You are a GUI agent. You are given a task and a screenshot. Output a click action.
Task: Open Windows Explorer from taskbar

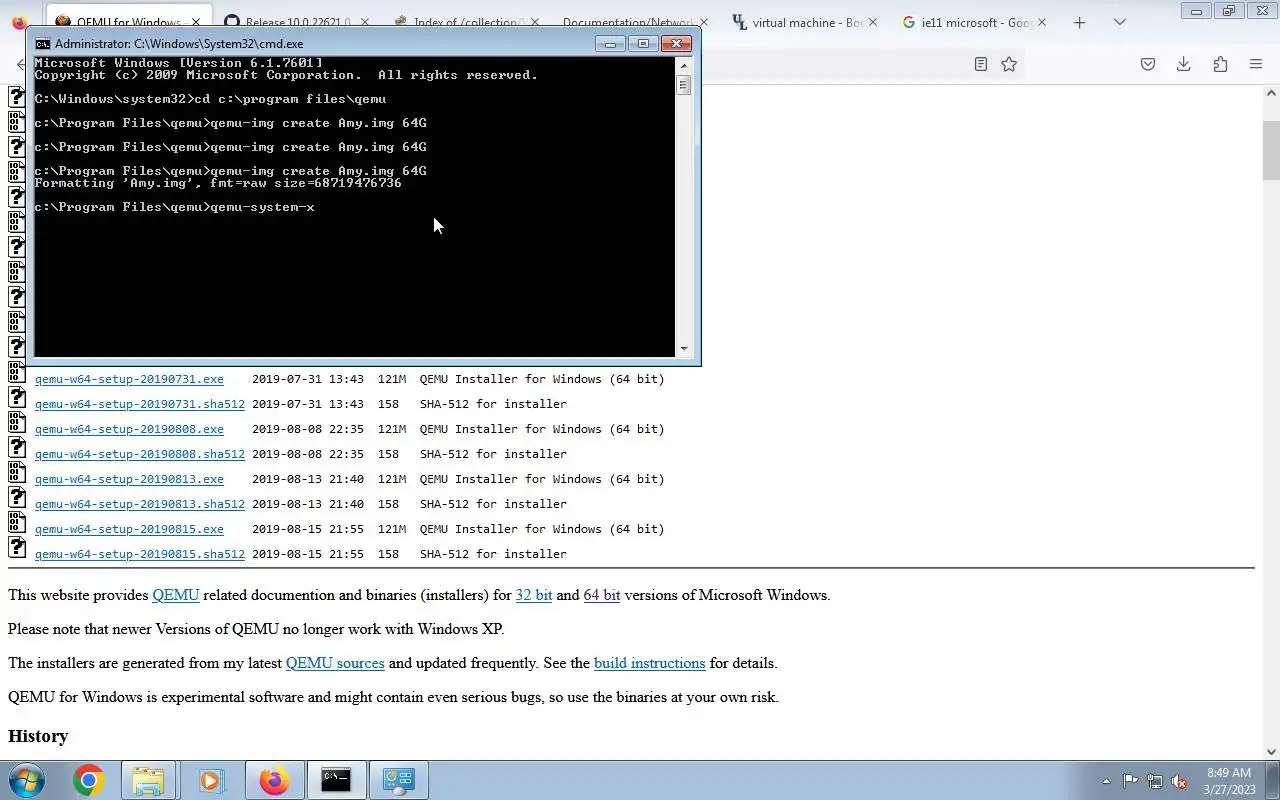coord(148,780)
